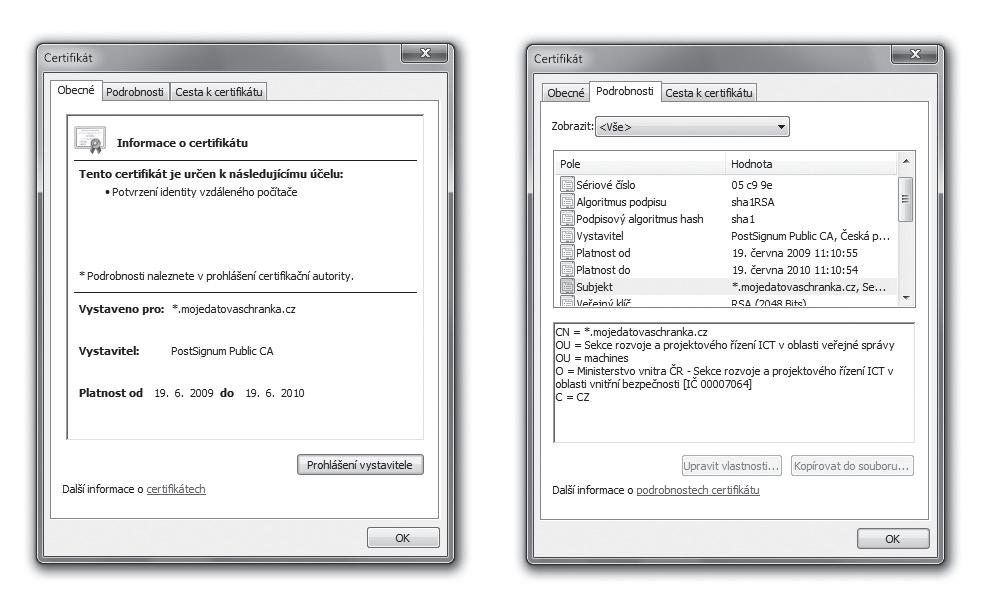This screenshot has width=994, height=607.
Task: Click the certificate badge icon beside Informace o certifikátu
Action: [90, 140]
